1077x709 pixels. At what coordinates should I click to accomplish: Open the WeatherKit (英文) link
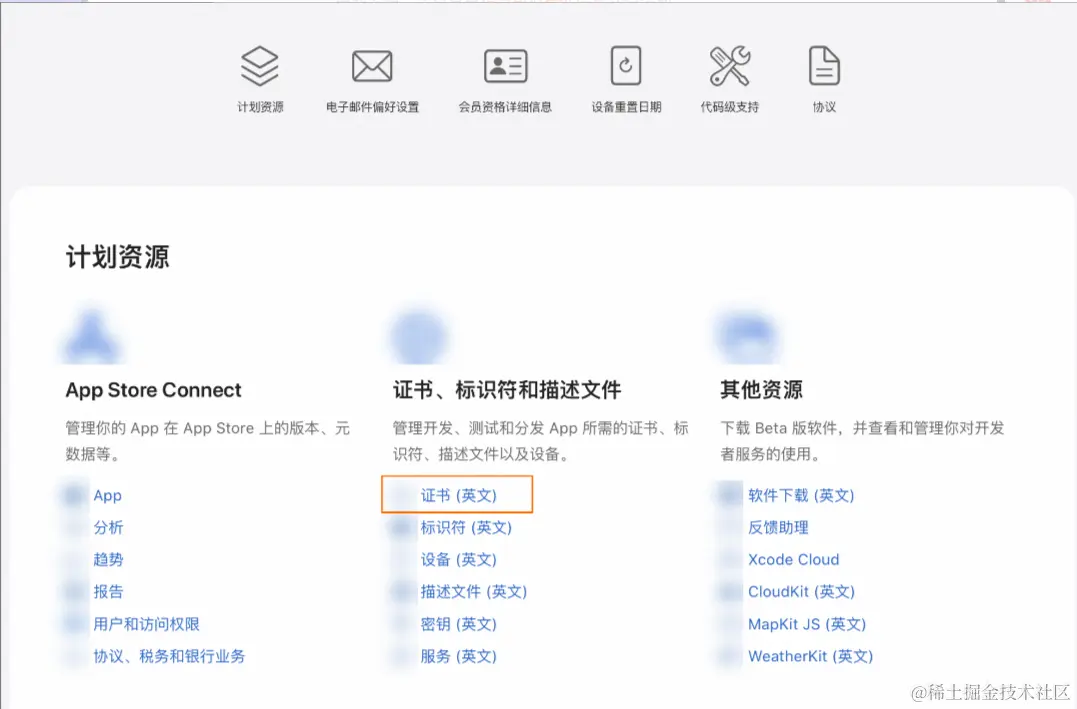810,656
